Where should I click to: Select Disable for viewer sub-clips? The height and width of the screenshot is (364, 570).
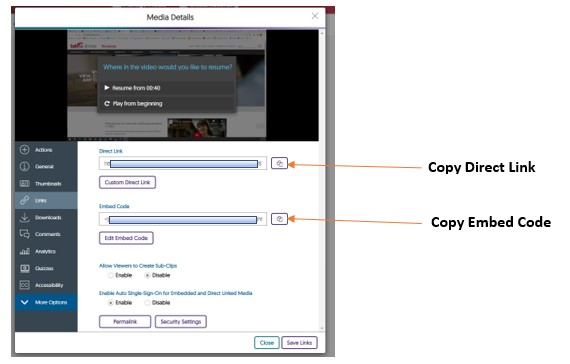click(x=147, y=275)
